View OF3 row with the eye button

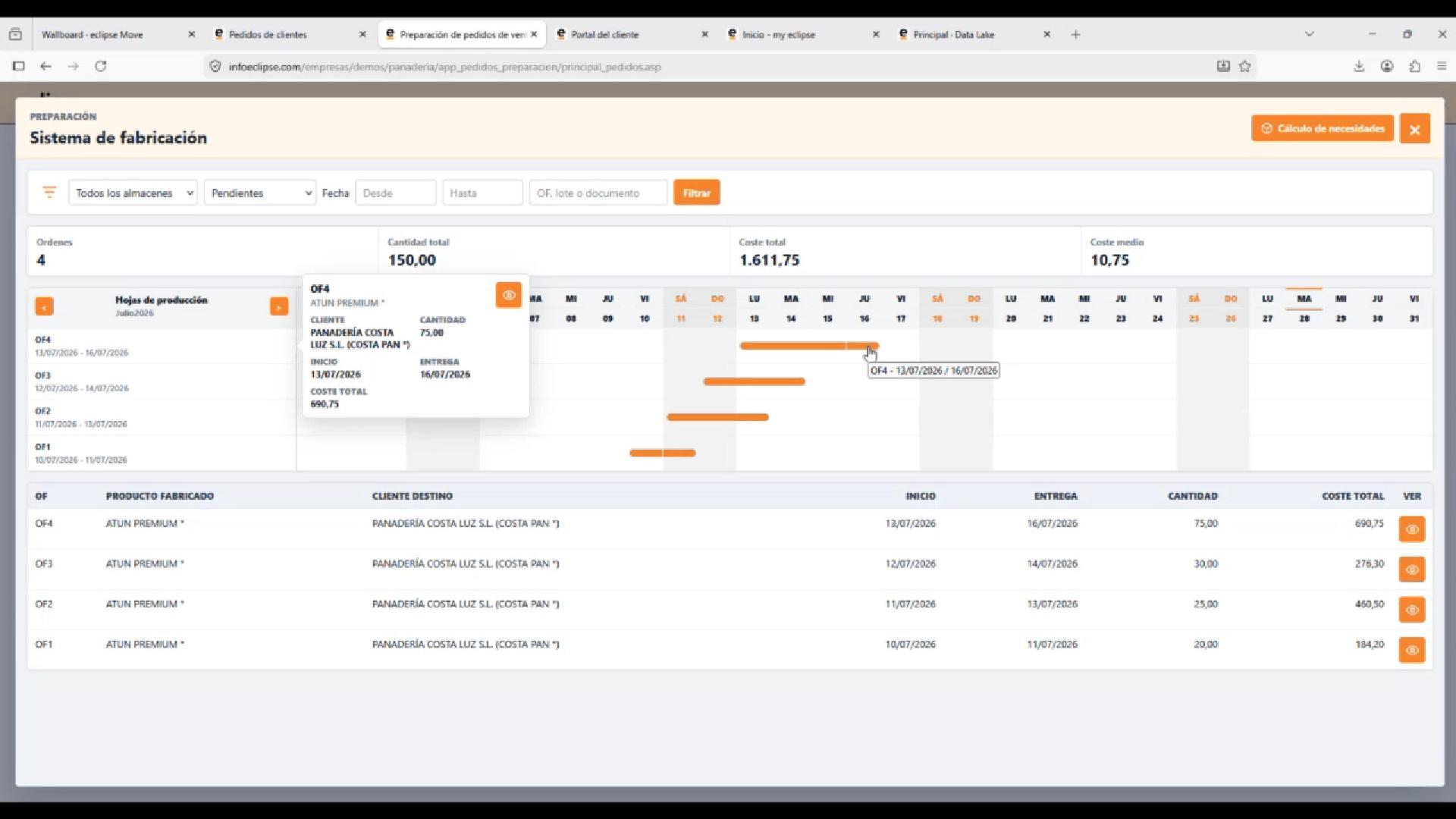click(x=1411, y=570)
